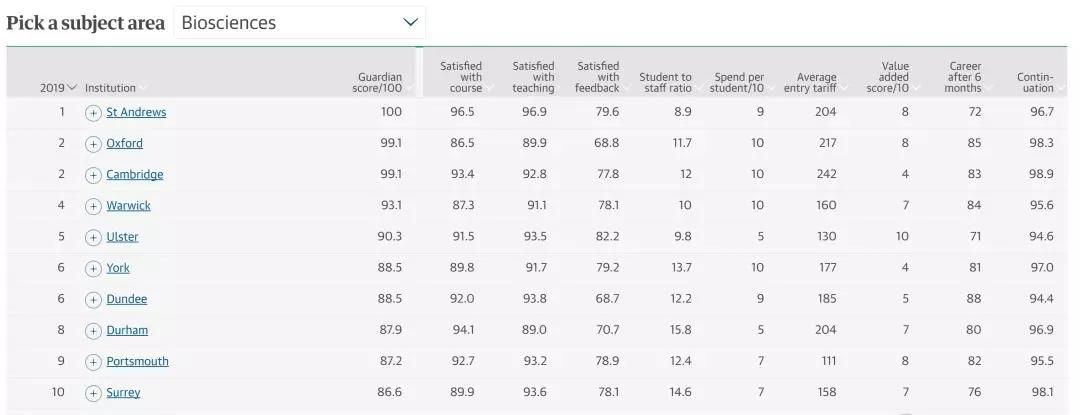Screen dimensions: 1080x415
Task: Open the 2019 year ranking dropdown
Action: pos(58,88)
